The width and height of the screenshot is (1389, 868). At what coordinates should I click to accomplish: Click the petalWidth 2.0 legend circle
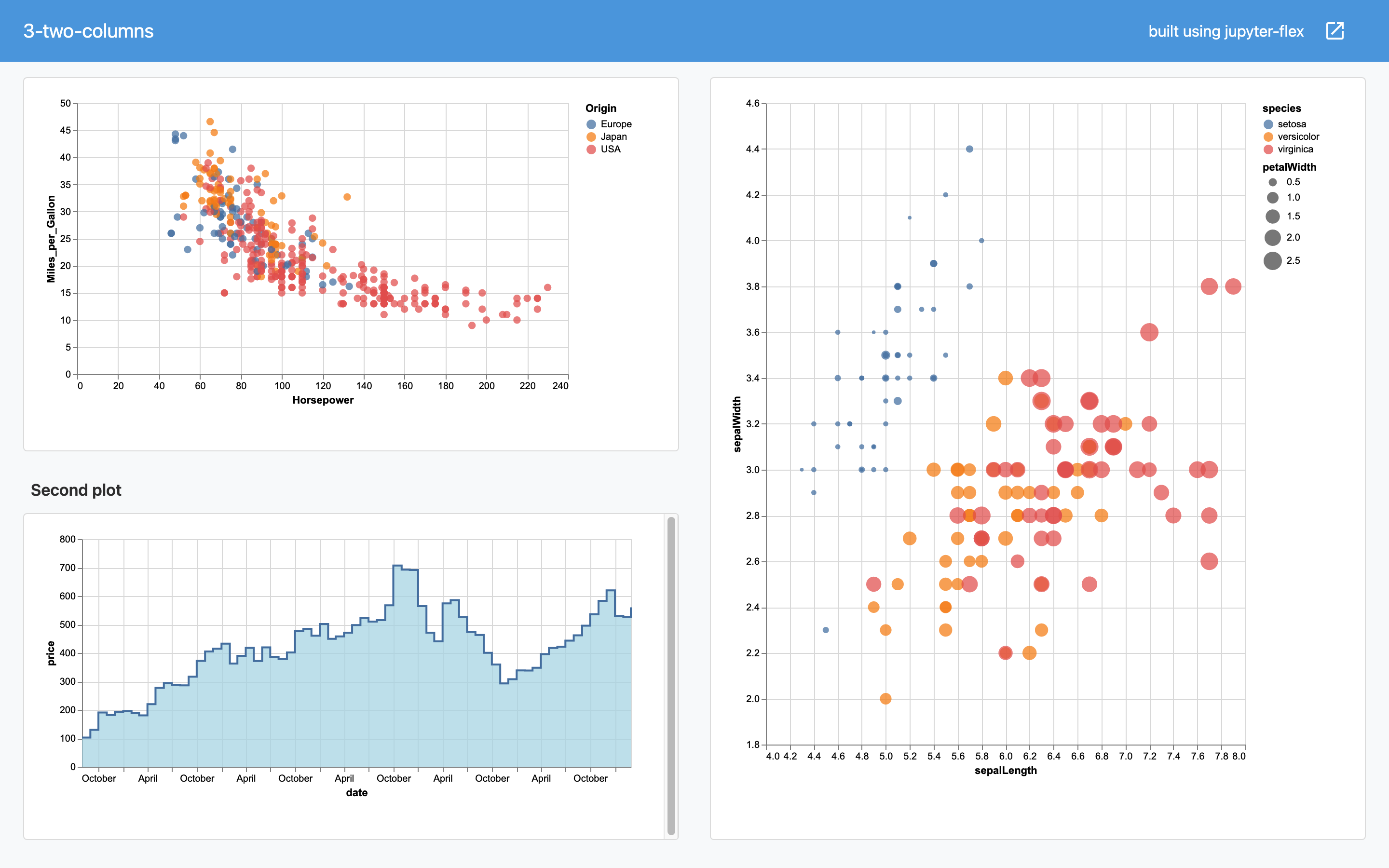(x=1272, y=238)
